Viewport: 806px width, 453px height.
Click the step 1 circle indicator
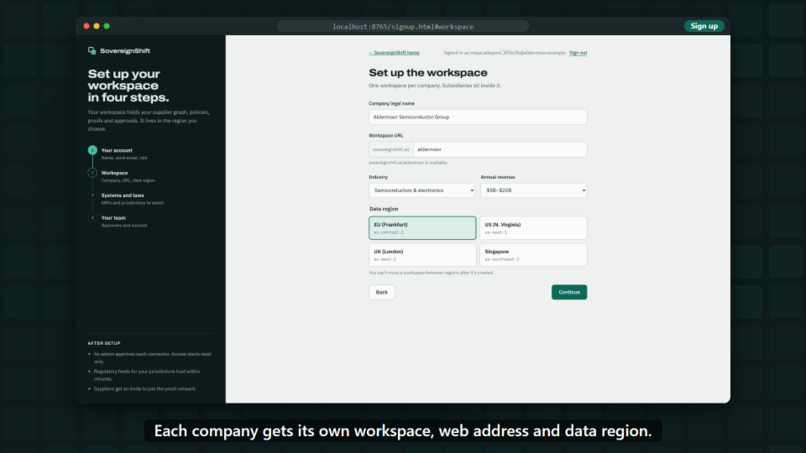(93, 150)
